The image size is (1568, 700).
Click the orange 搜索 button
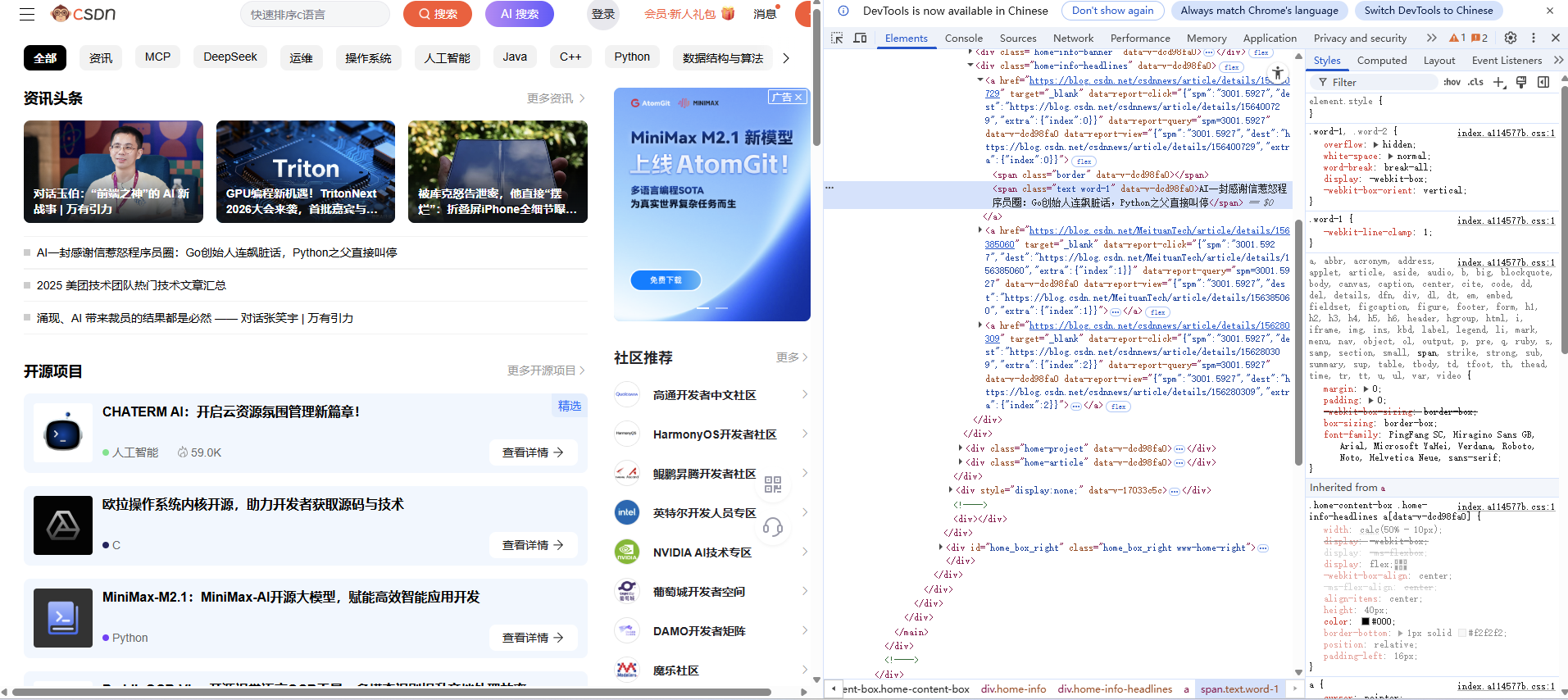pos(438,14)
